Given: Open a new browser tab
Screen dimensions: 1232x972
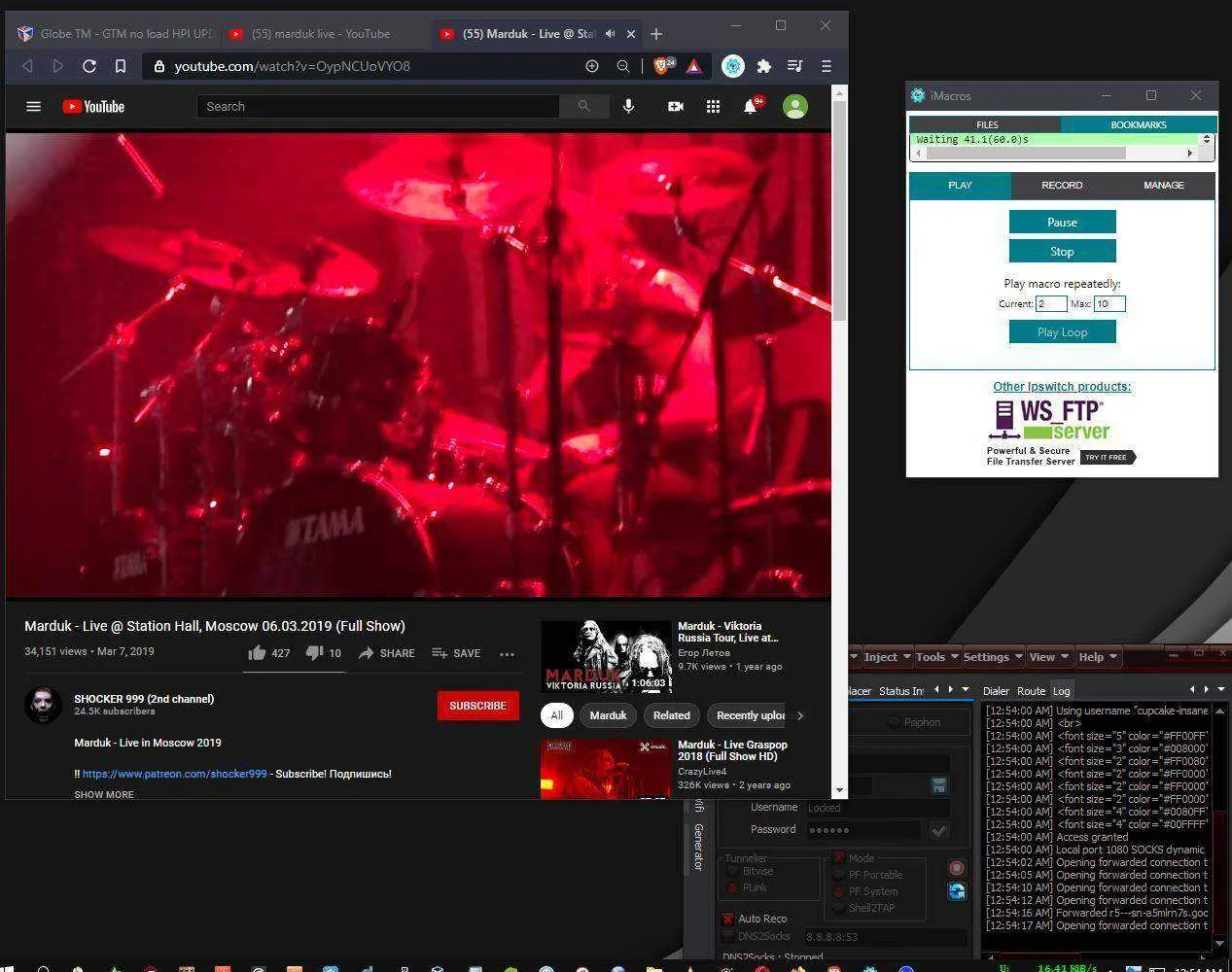Looking at the screenshot, I should click(x=656, y=34).
